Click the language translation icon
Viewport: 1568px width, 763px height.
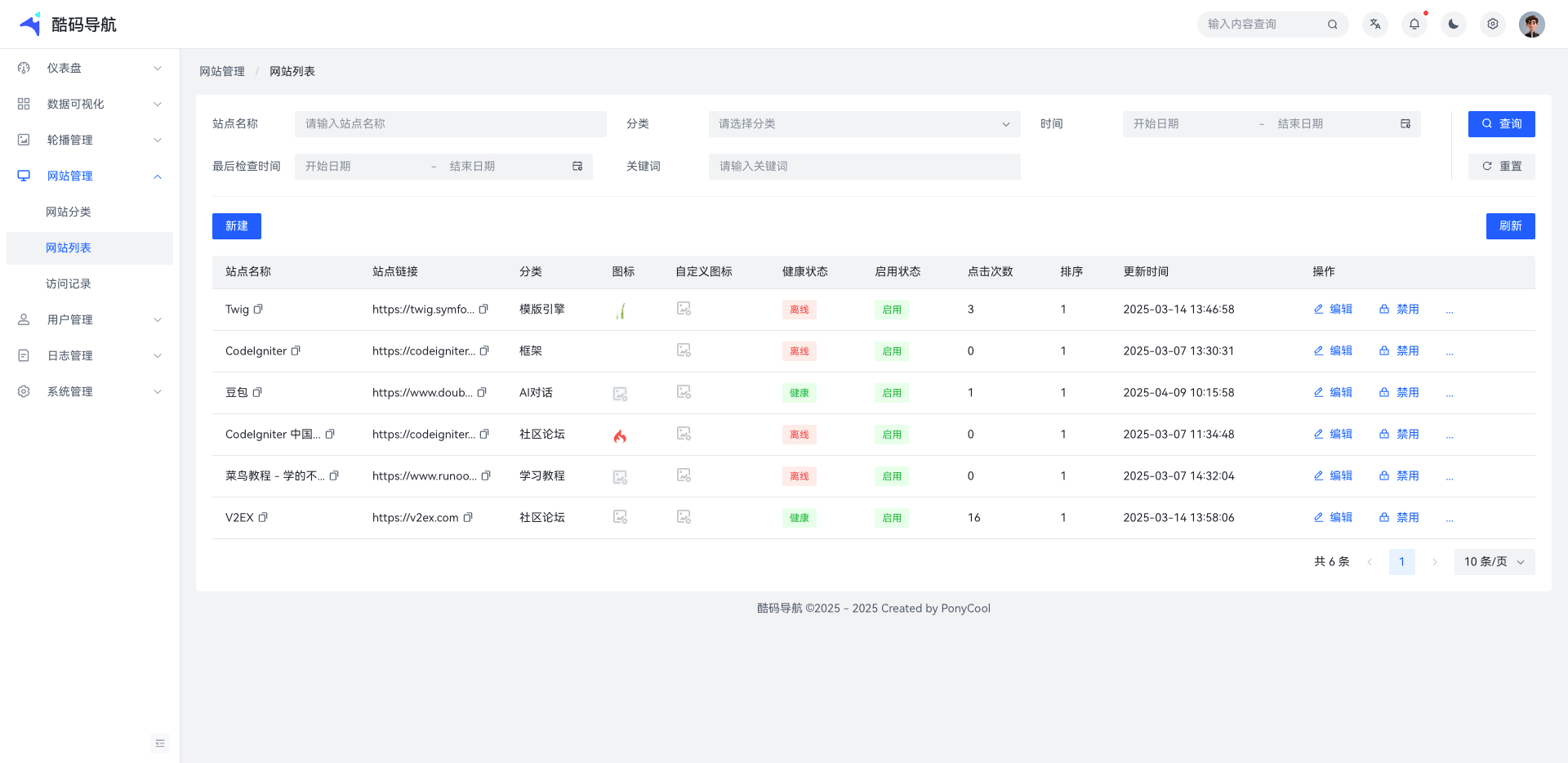click(x=1375, y=25)
